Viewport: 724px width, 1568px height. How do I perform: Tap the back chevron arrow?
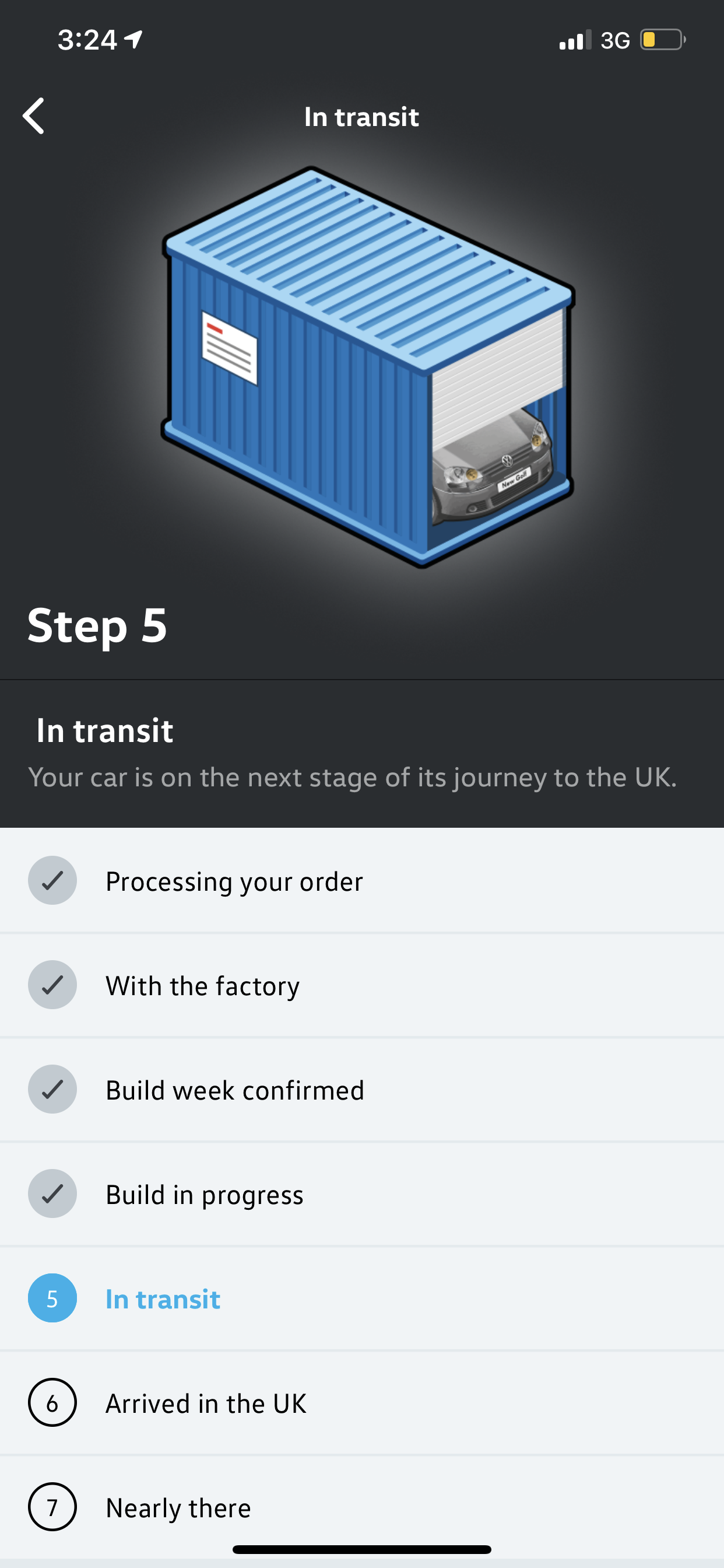pyautogui.click(x=33, y=116)
